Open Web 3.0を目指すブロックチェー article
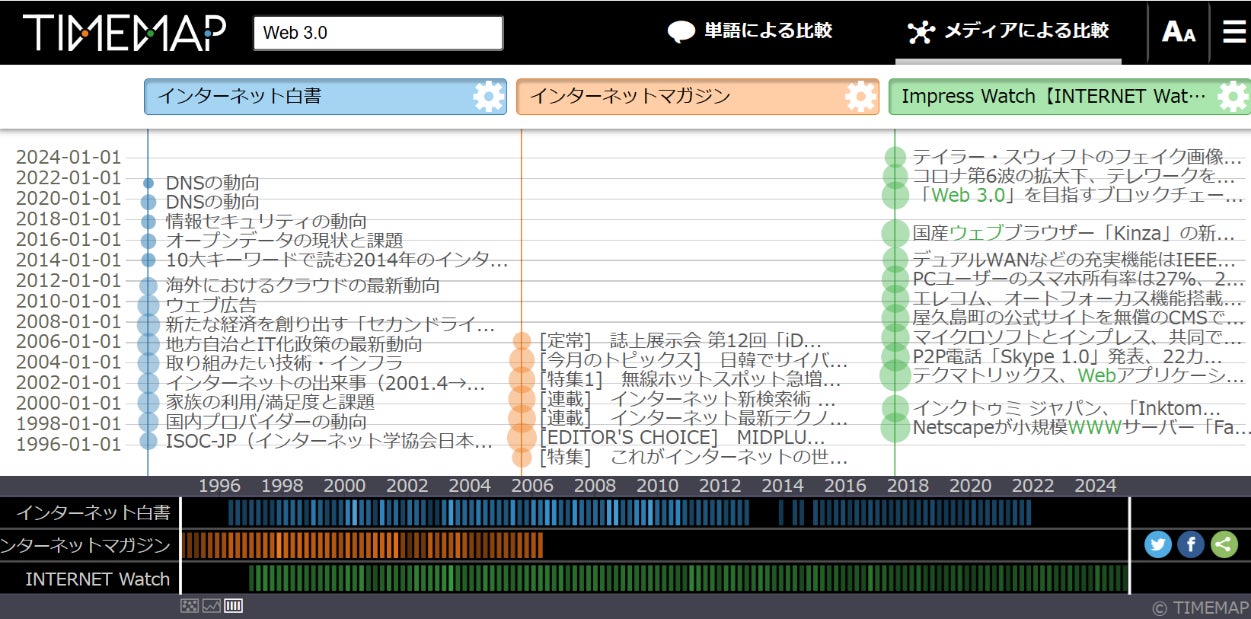The width and height of the screenshot is (1251, 619). click(x=1078, y=195)
